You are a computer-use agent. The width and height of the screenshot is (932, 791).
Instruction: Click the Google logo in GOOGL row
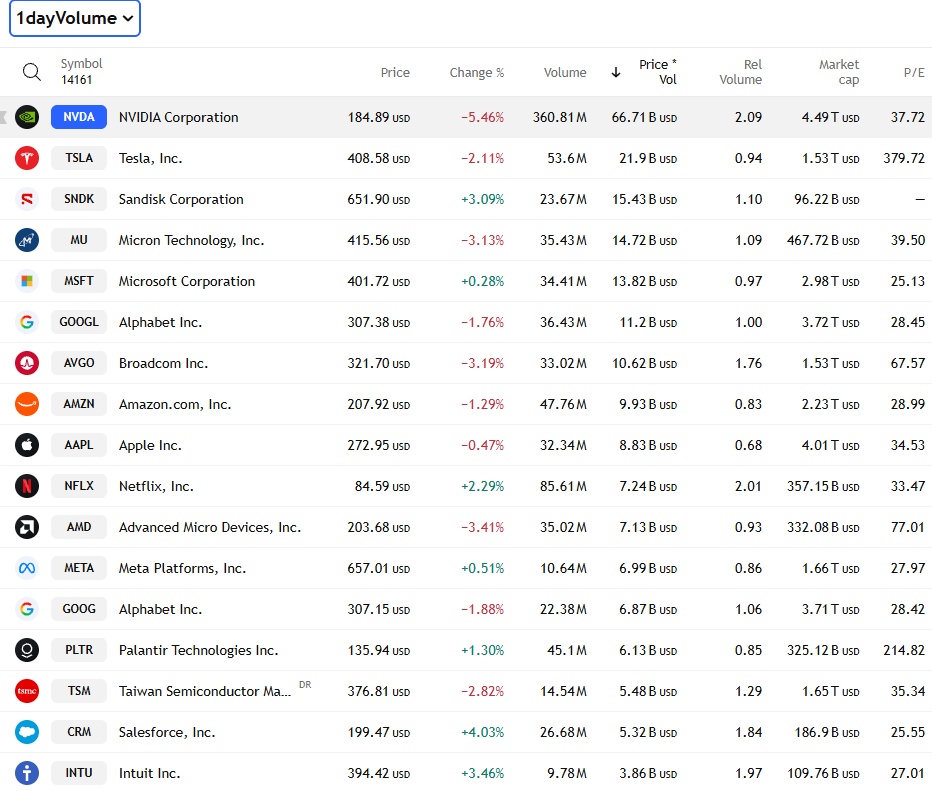tap(27, 322)
